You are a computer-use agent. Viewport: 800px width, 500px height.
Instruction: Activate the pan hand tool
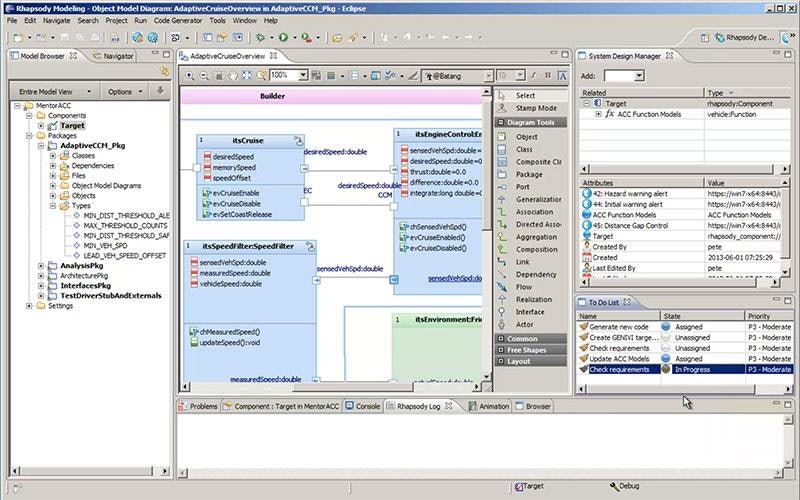[233, 76]
